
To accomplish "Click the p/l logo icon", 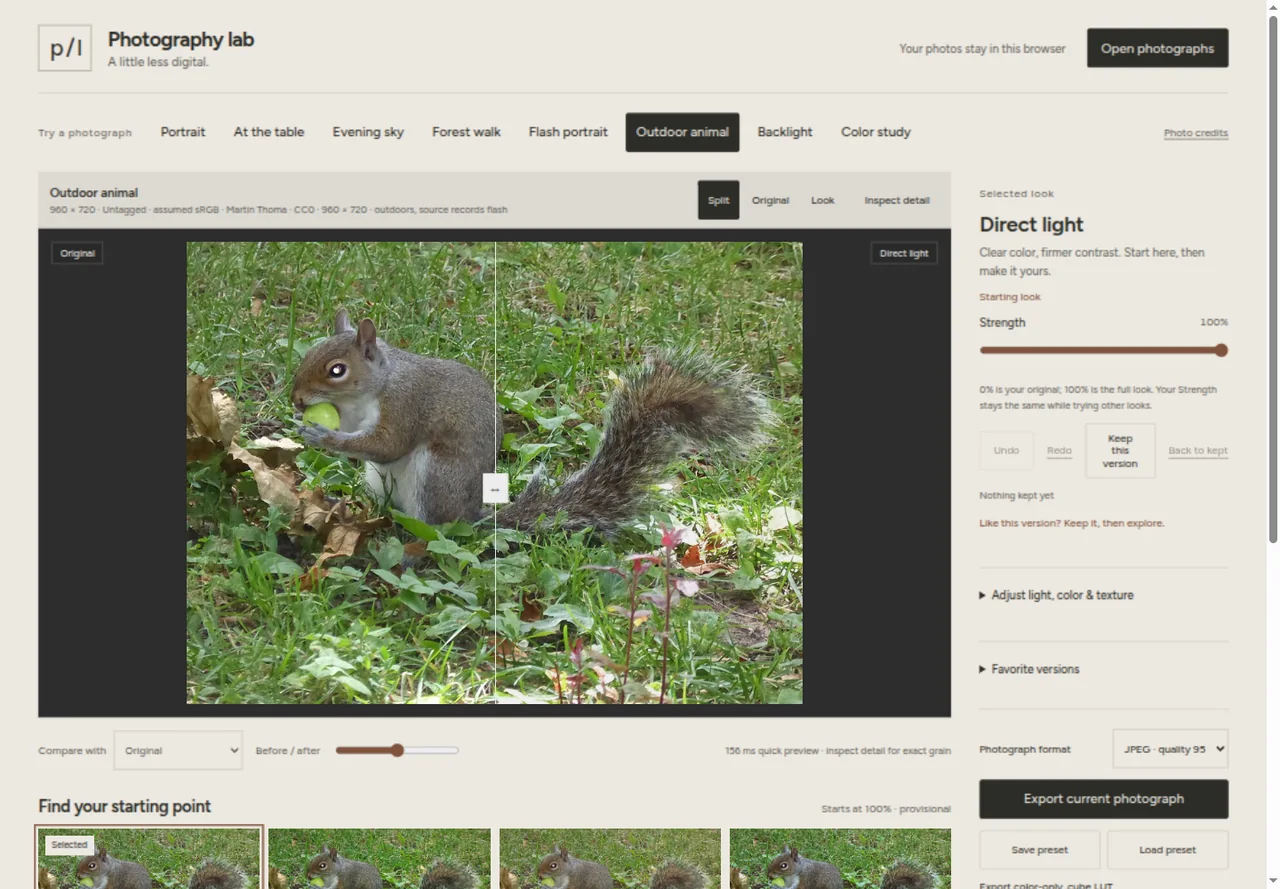I will click(65, 48).
